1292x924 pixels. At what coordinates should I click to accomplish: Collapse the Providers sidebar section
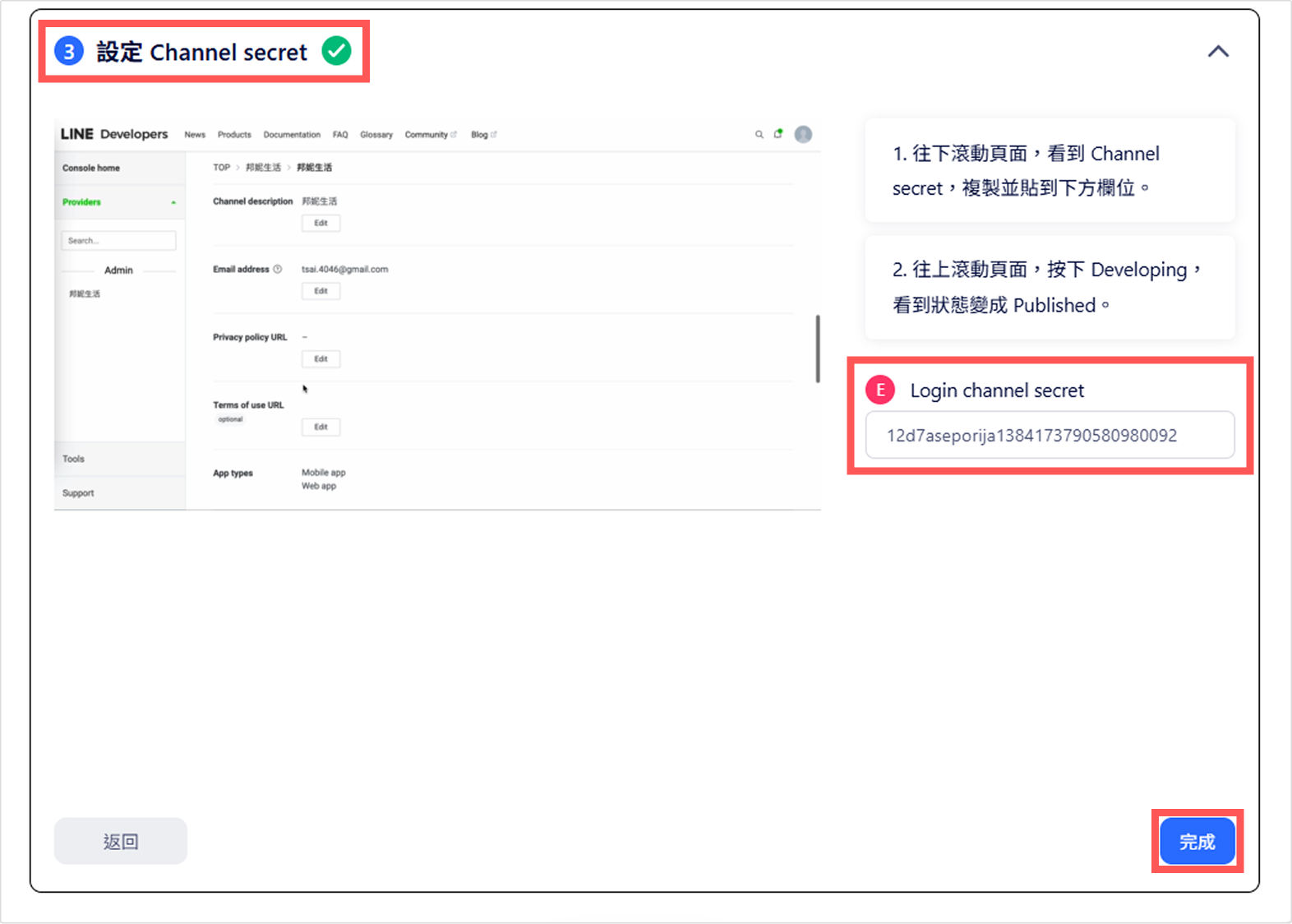tap(173, 202)
